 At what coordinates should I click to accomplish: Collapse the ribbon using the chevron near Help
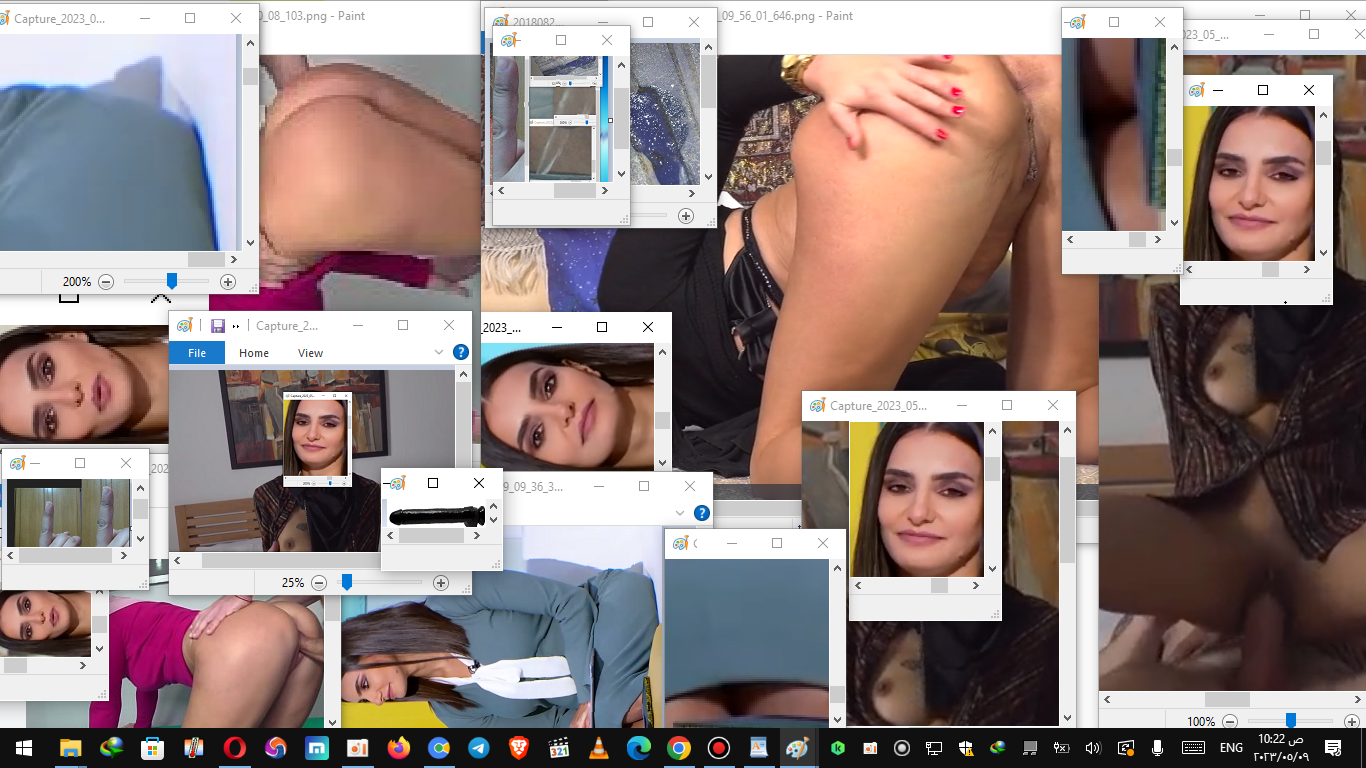tap(438, 352)
